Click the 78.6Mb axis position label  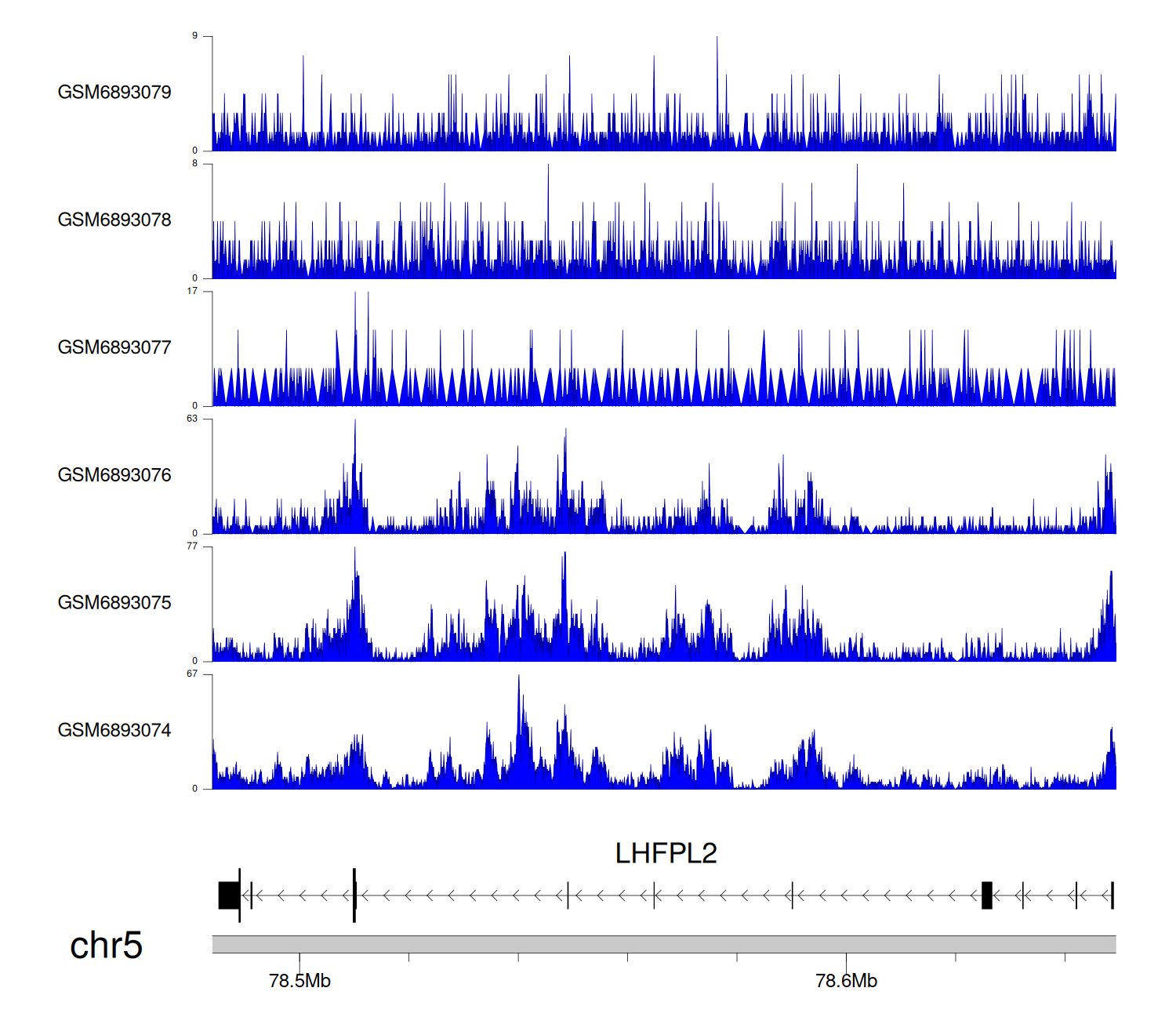coord(846,981)
